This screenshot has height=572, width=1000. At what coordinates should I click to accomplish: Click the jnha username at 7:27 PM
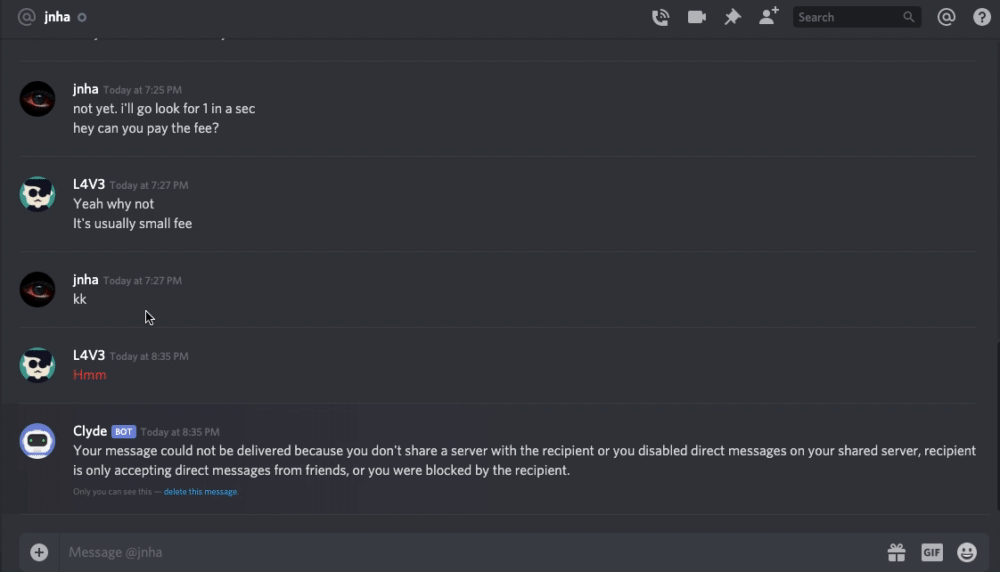coord(86,280)
